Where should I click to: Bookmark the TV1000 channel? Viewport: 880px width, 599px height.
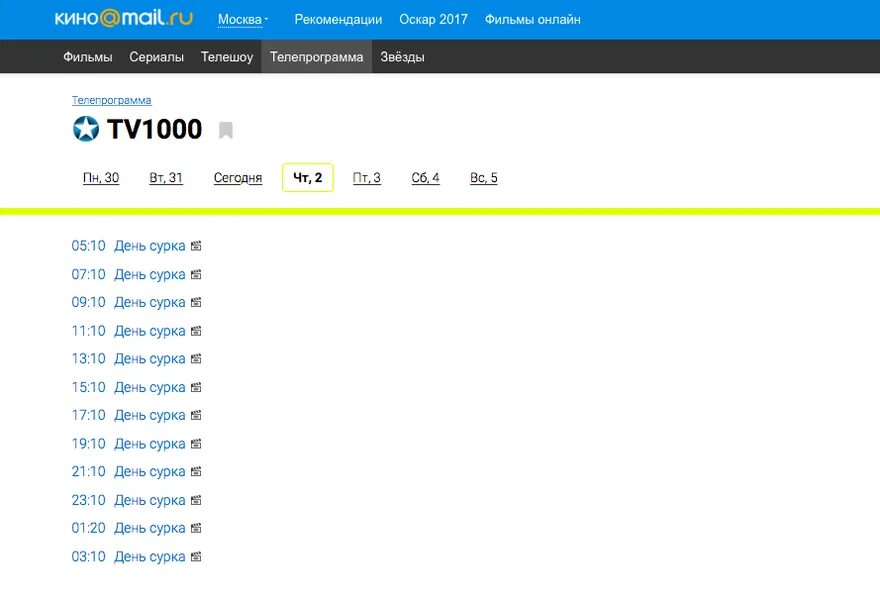pyautogui.click(x=226, y=130)
